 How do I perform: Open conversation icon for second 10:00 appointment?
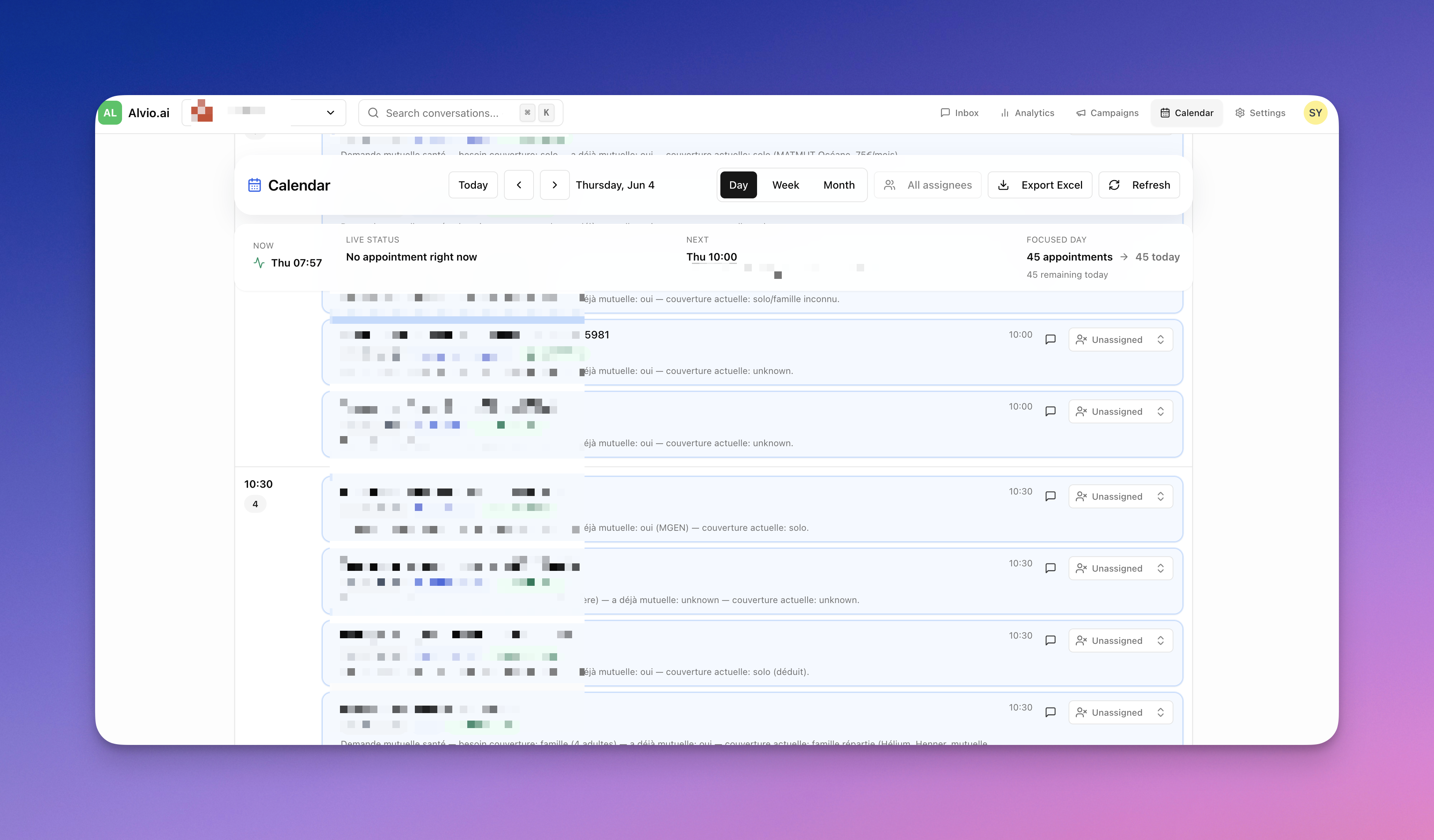click(x=1051, y=411)
